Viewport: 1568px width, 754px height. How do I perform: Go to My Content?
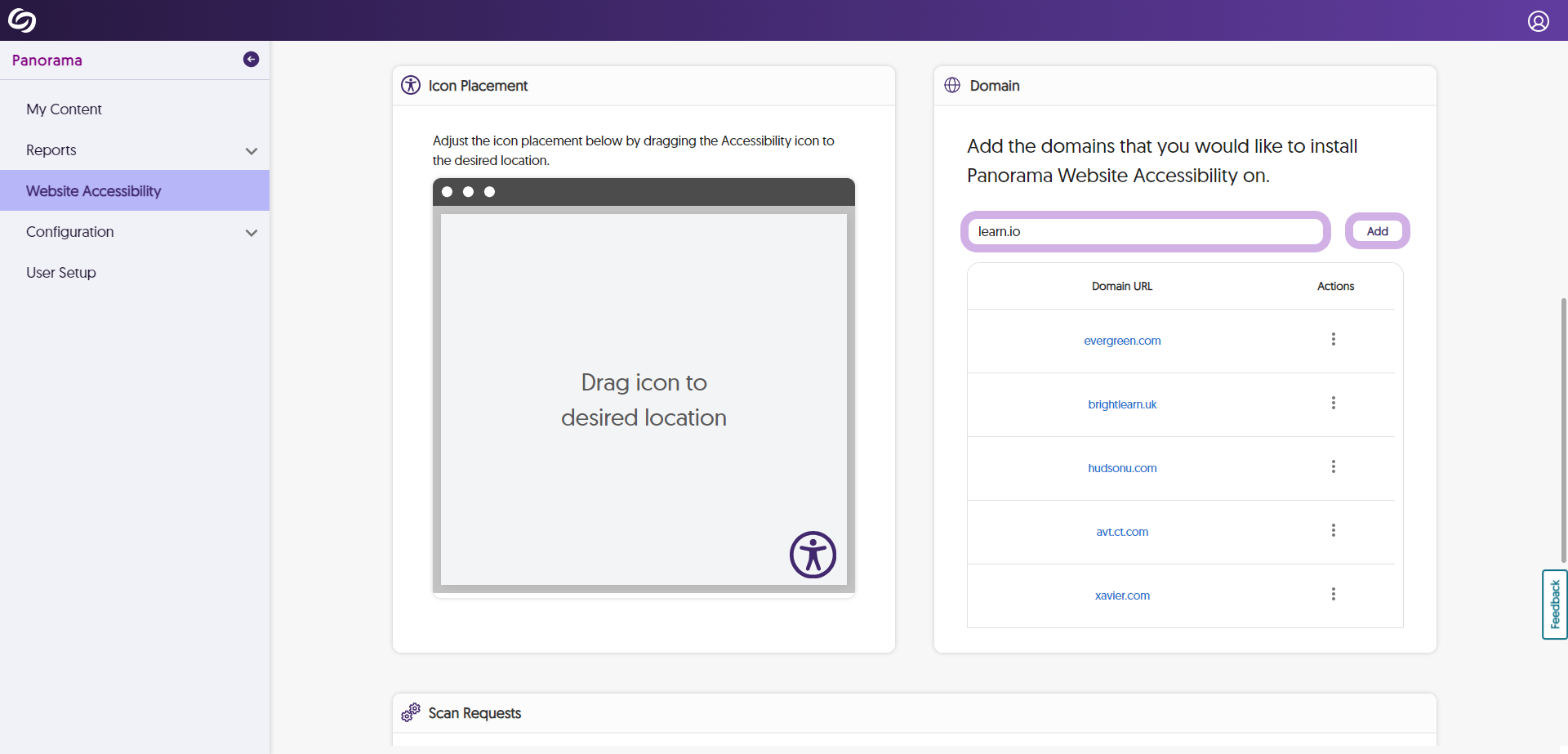(x=135, y=109)
